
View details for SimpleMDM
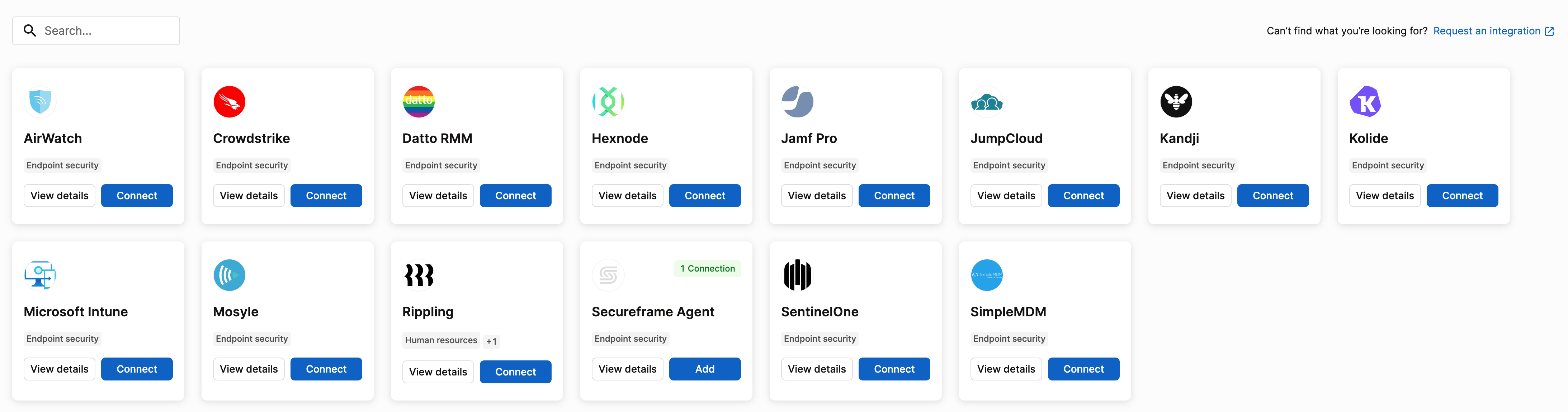[x=1006, y=369]
